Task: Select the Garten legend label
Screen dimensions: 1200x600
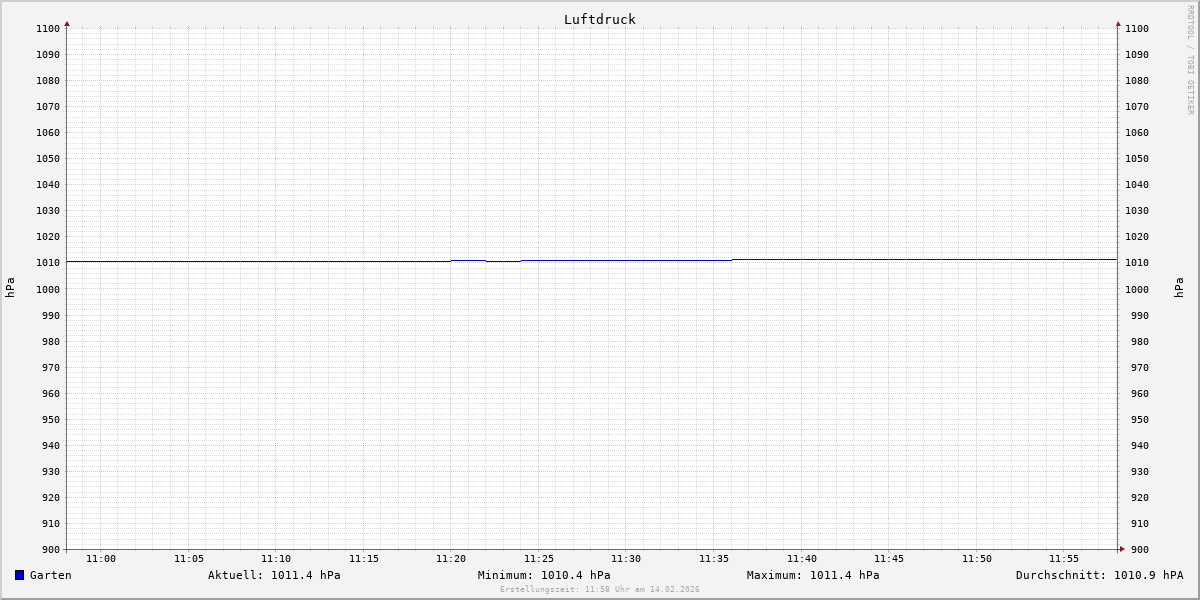Action: pos(51,575)
